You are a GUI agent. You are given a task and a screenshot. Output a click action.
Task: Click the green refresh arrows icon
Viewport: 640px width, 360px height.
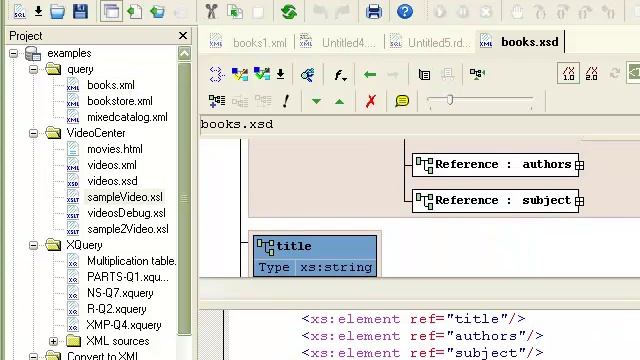tap(289, 11)
